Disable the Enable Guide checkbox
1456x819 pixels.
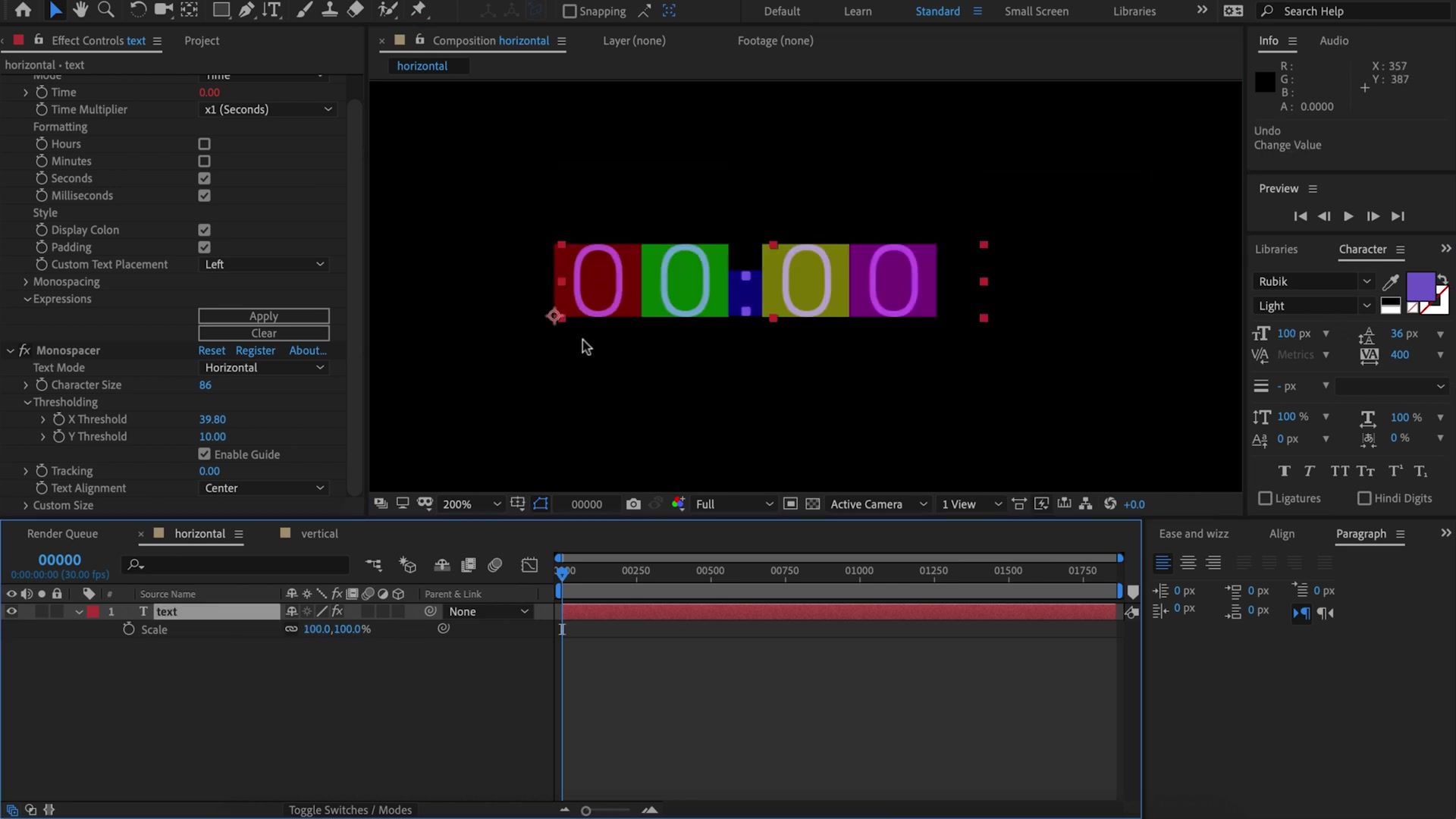204,454
